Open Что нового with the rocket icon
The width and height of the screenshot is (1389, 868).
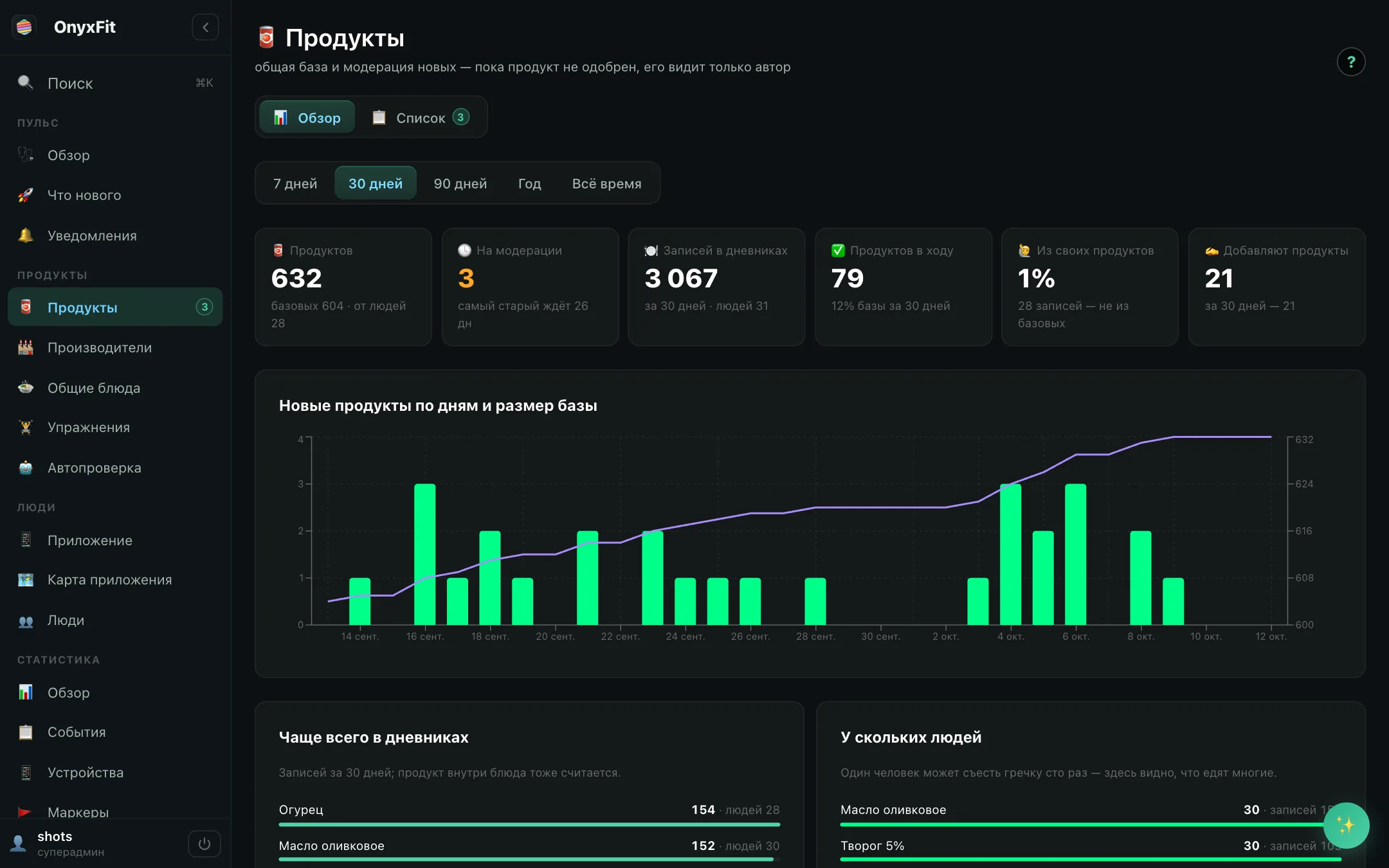26,195
